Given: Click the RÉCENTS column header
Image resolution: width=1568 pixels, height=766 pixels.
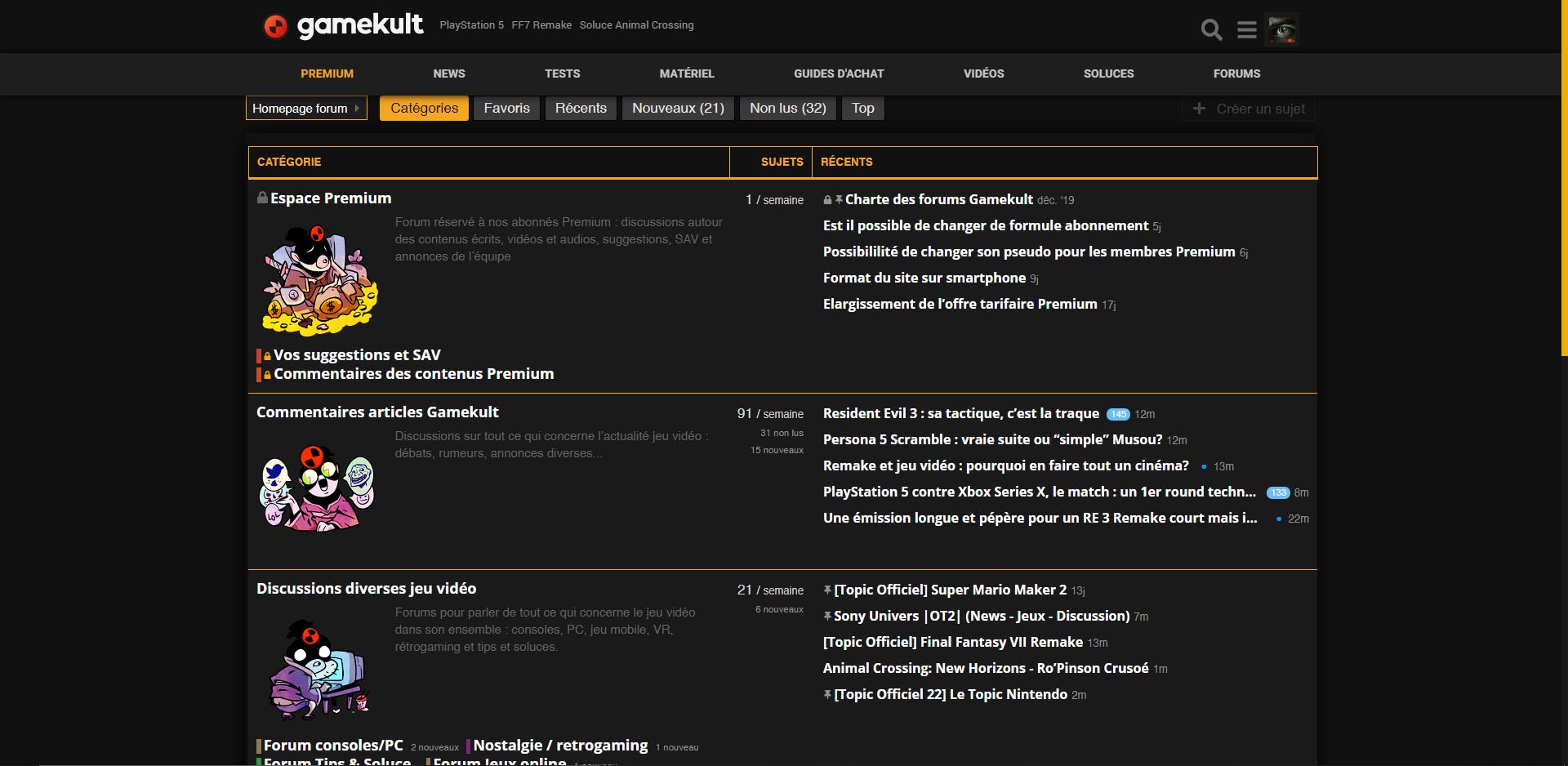Looking at the screenshot, I should pos(846,162).
